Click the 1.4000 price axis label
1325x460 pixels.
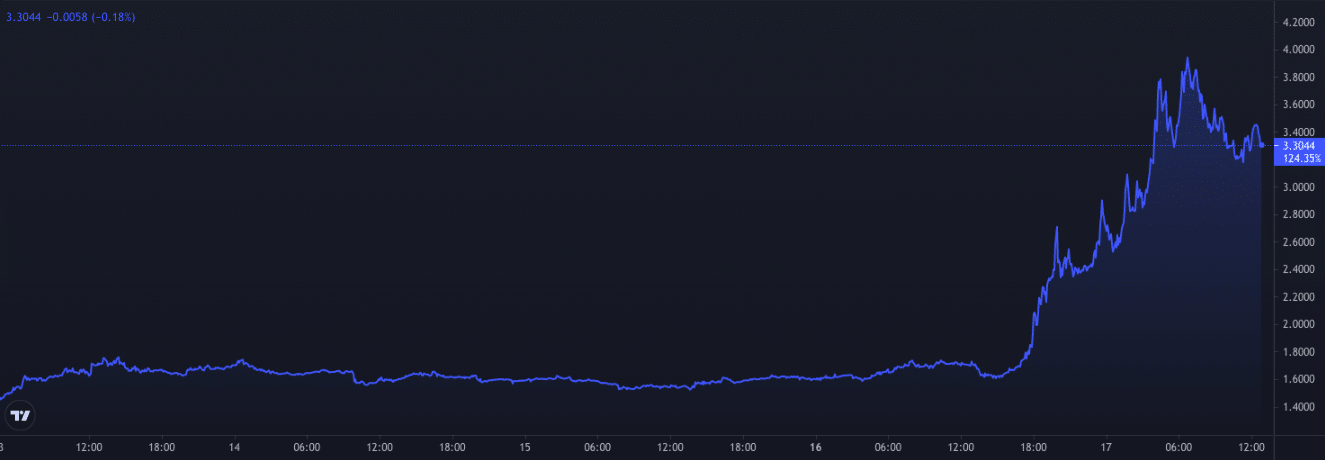point(1298,407)
